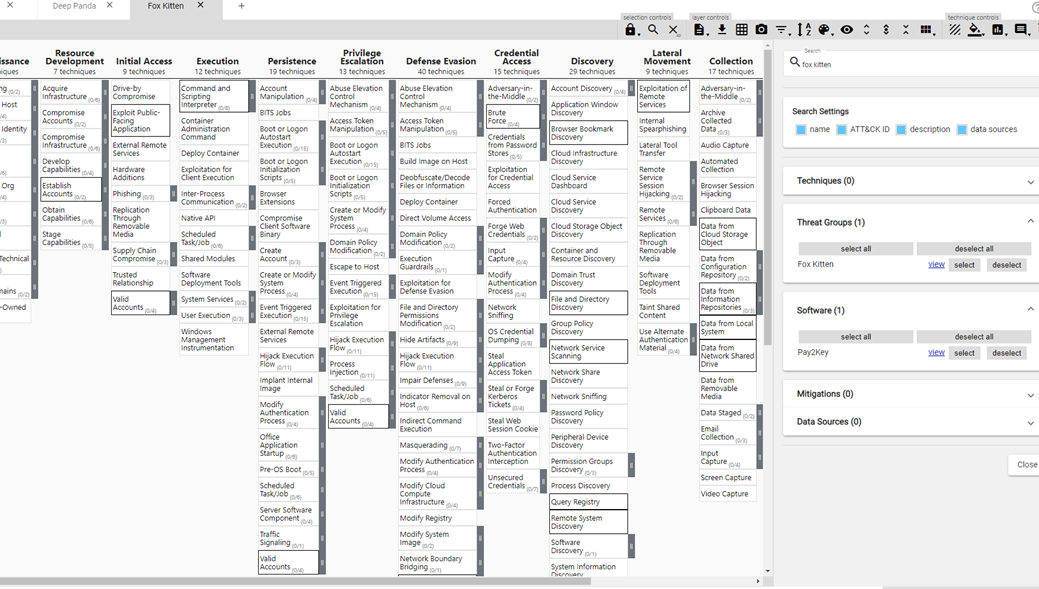The height and width of the screenshot is (589, 1039).
Task: Disable the data sources checkbox
Action: pos(962,130)
